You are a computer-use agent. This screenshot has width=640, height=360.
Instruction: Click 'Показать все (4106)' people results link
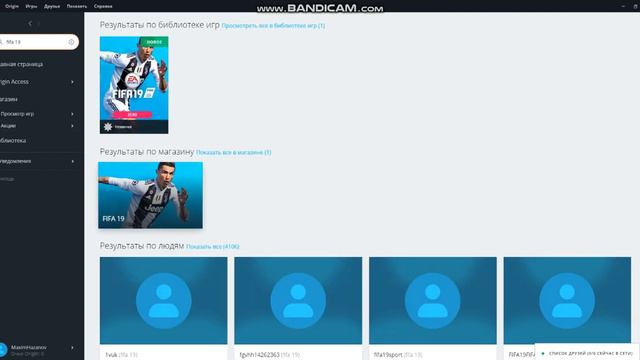pos(213,247)
